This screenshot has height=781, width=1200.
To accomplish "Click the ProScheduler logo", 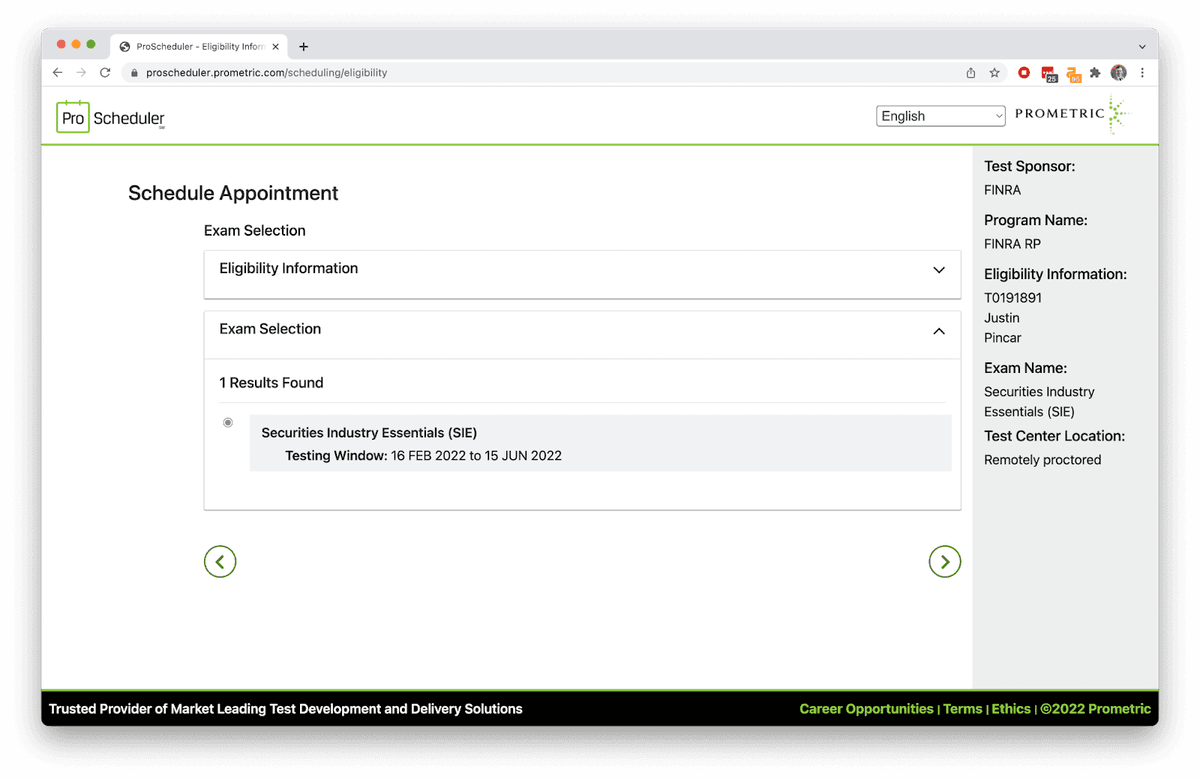I will point(110,117).
